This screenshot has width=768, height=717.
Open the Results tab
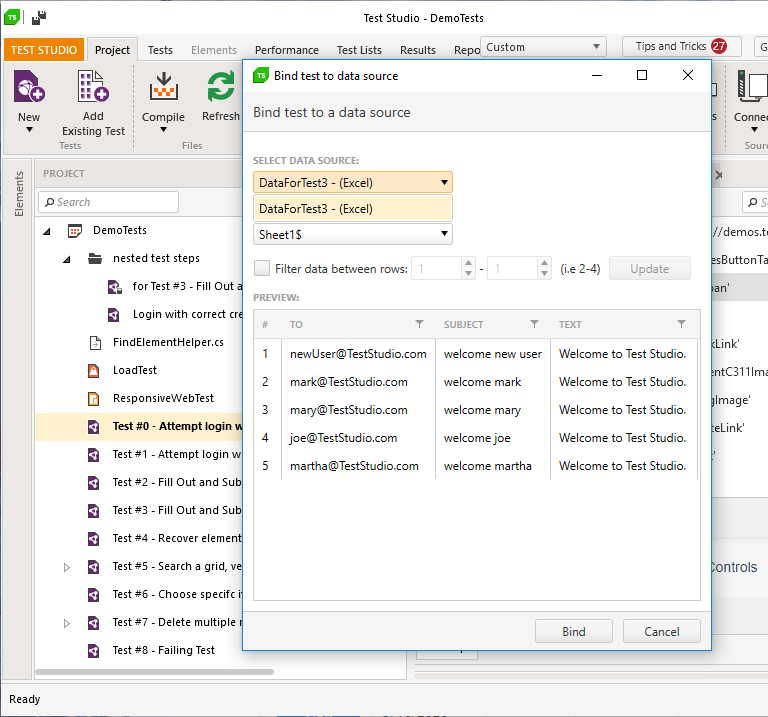point(418,50)
